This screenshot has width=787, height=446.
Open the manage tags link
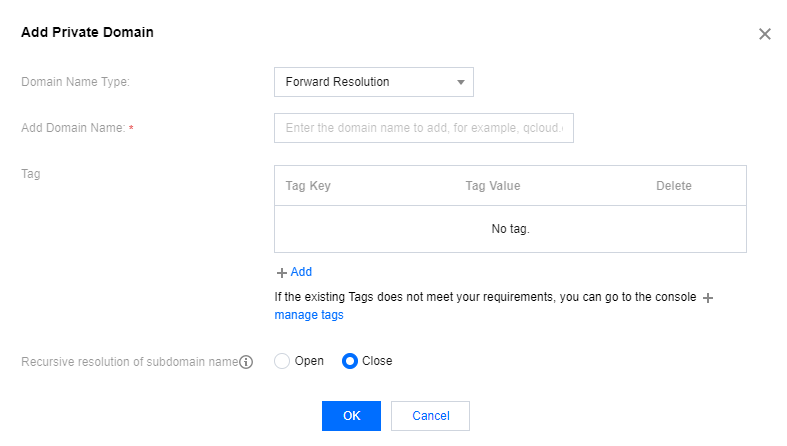coord(309,315)
